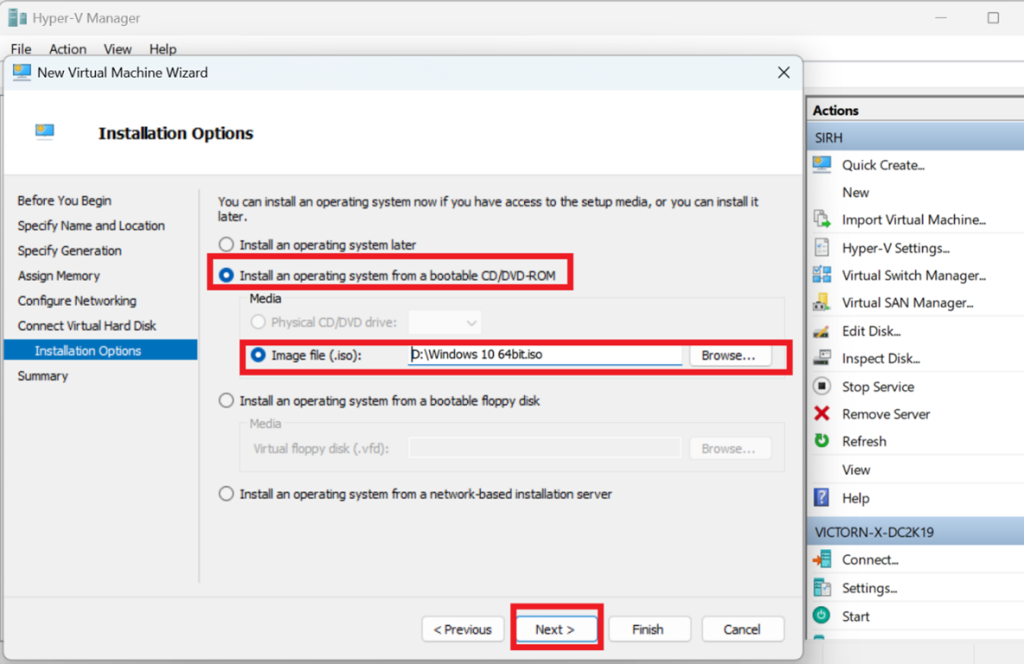
Task: Click the red Remove Server icon
Action: pos(822,414)
